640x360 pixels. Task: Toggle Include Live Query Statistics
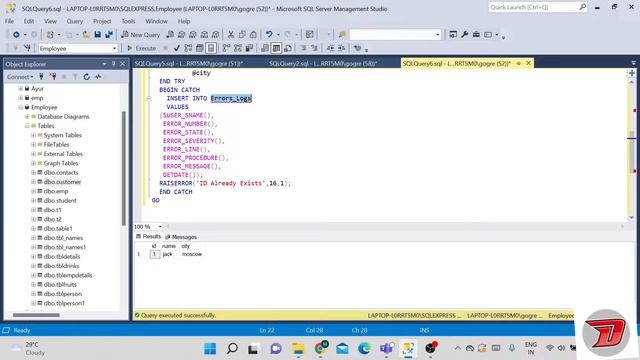tap(238, 48)
